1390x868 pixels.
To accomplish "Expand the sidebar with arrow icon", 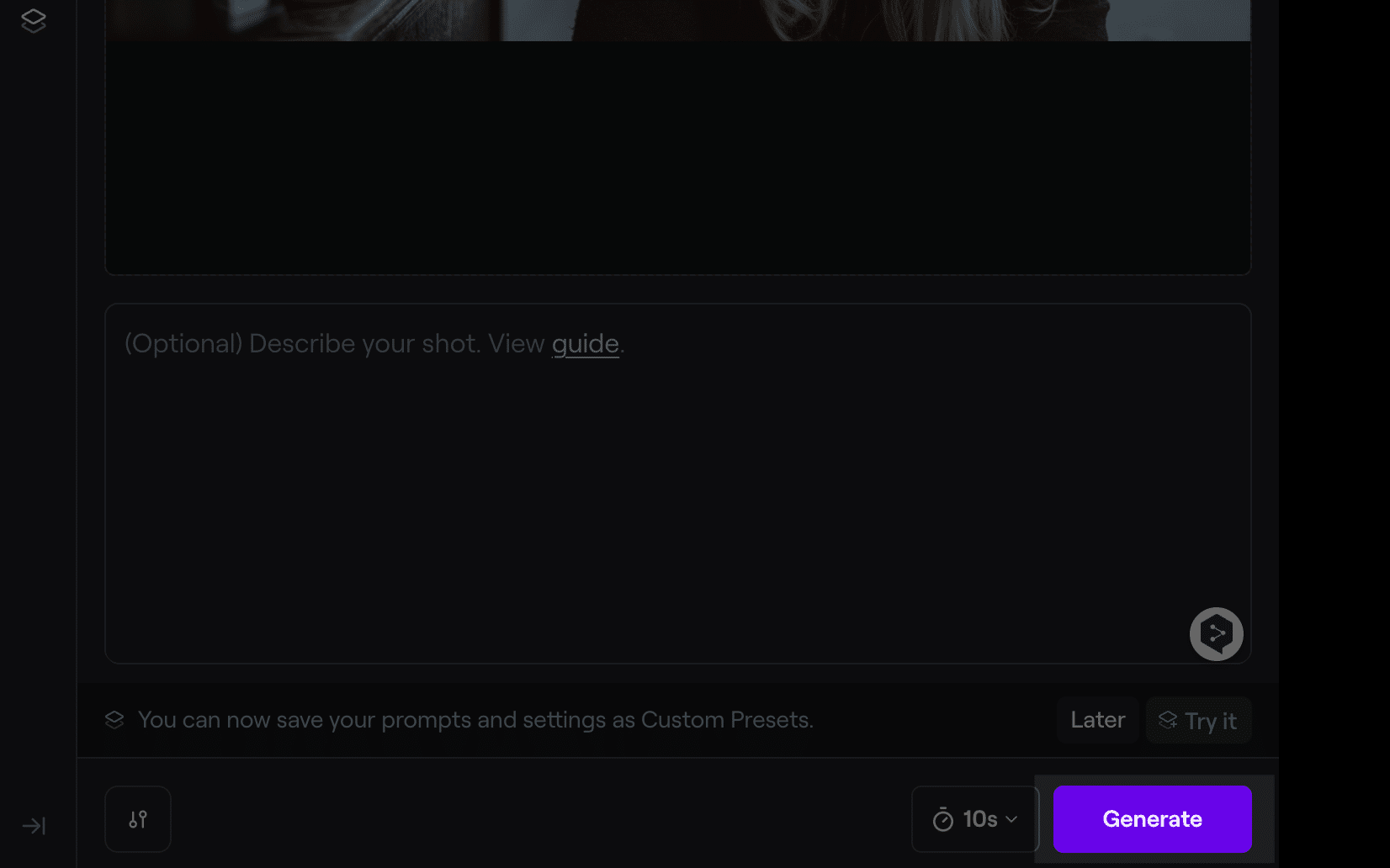I will point(34,826).
